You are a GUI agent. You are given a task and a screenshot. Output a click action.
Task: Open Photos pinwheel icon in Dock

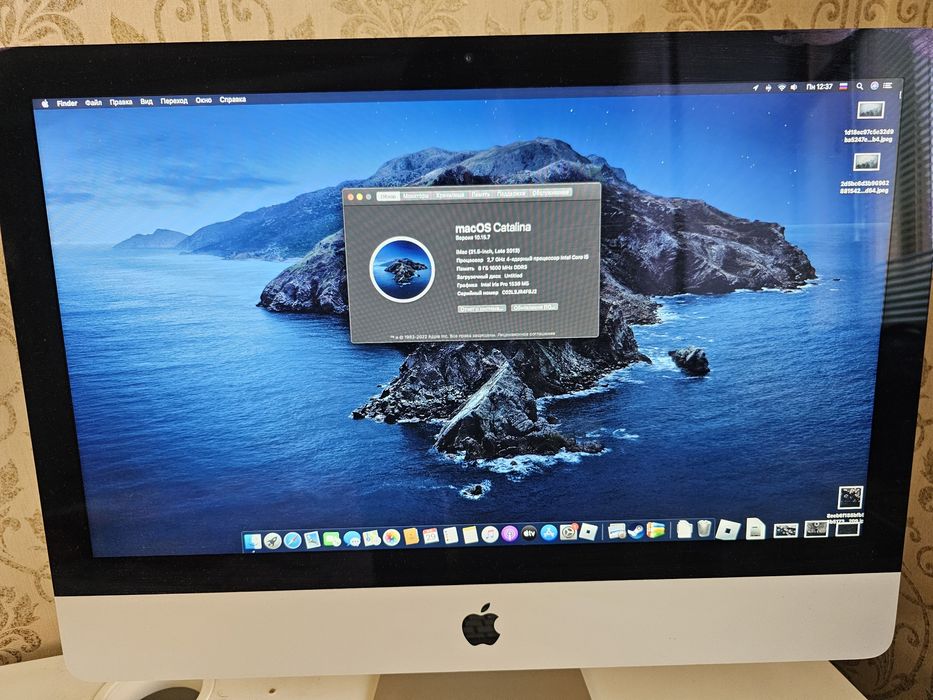coord(392,538)
